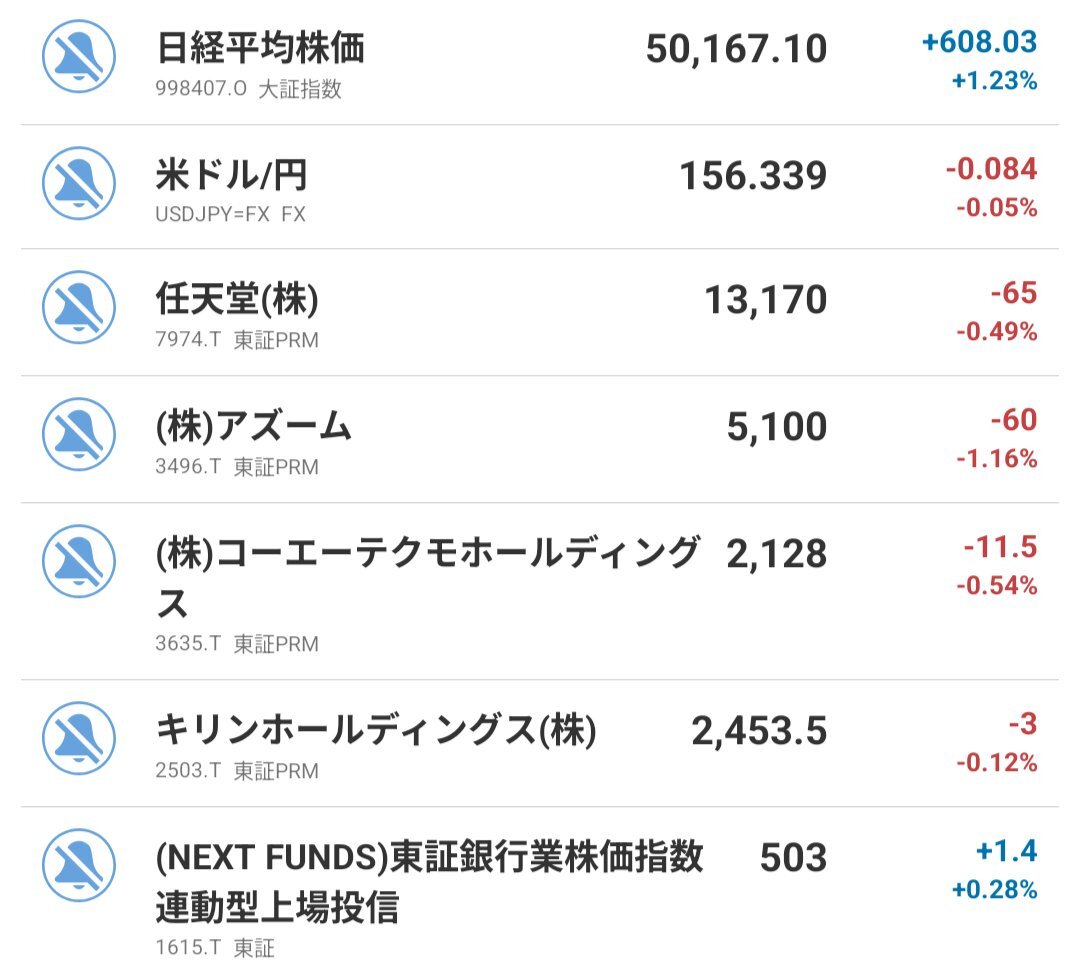Open the 日経平均株価 stock name
Viewport: 1080px width, 977px height.
(260, 47)
